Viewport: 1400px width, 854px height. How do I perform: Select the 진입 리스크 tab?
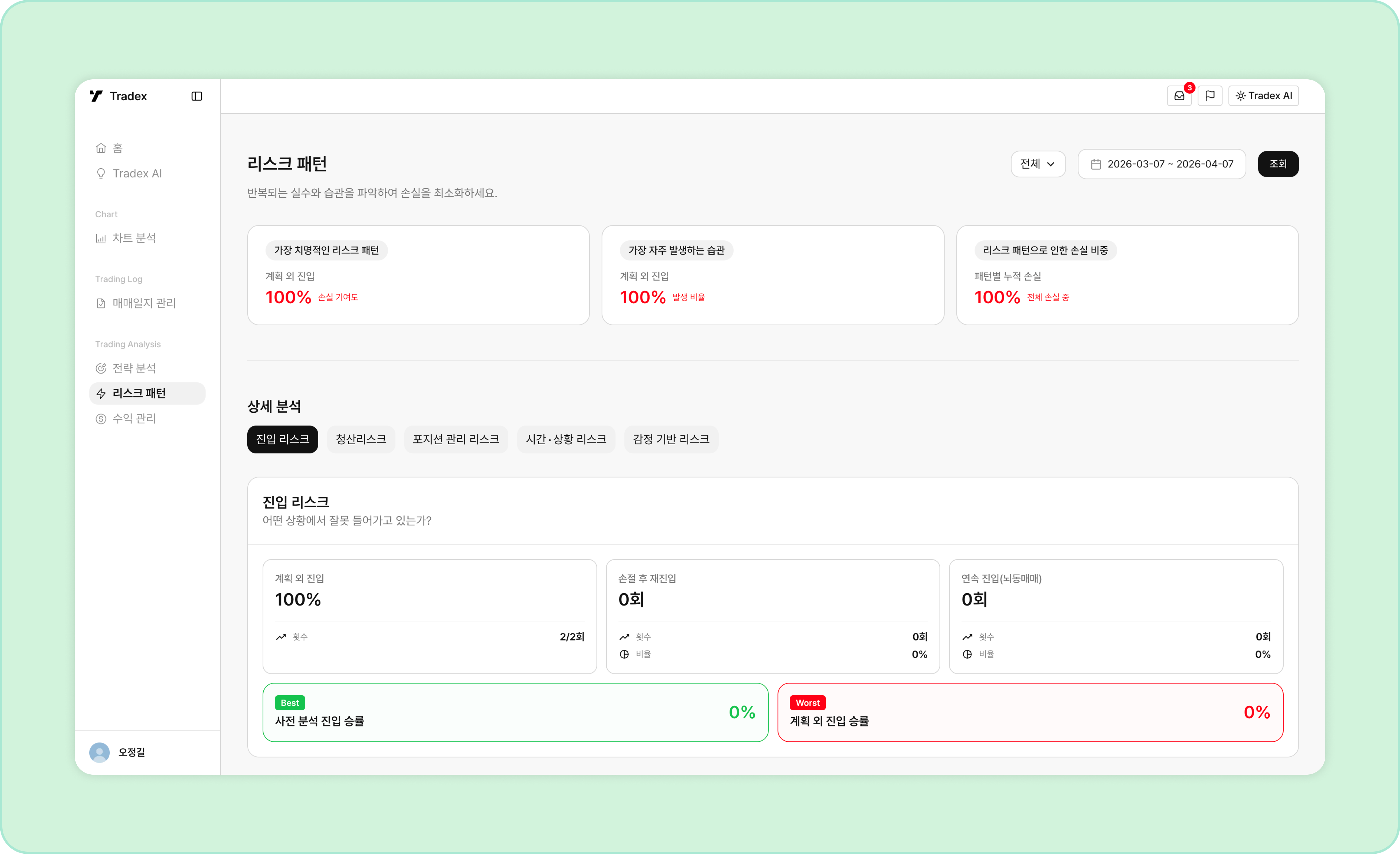282,439
